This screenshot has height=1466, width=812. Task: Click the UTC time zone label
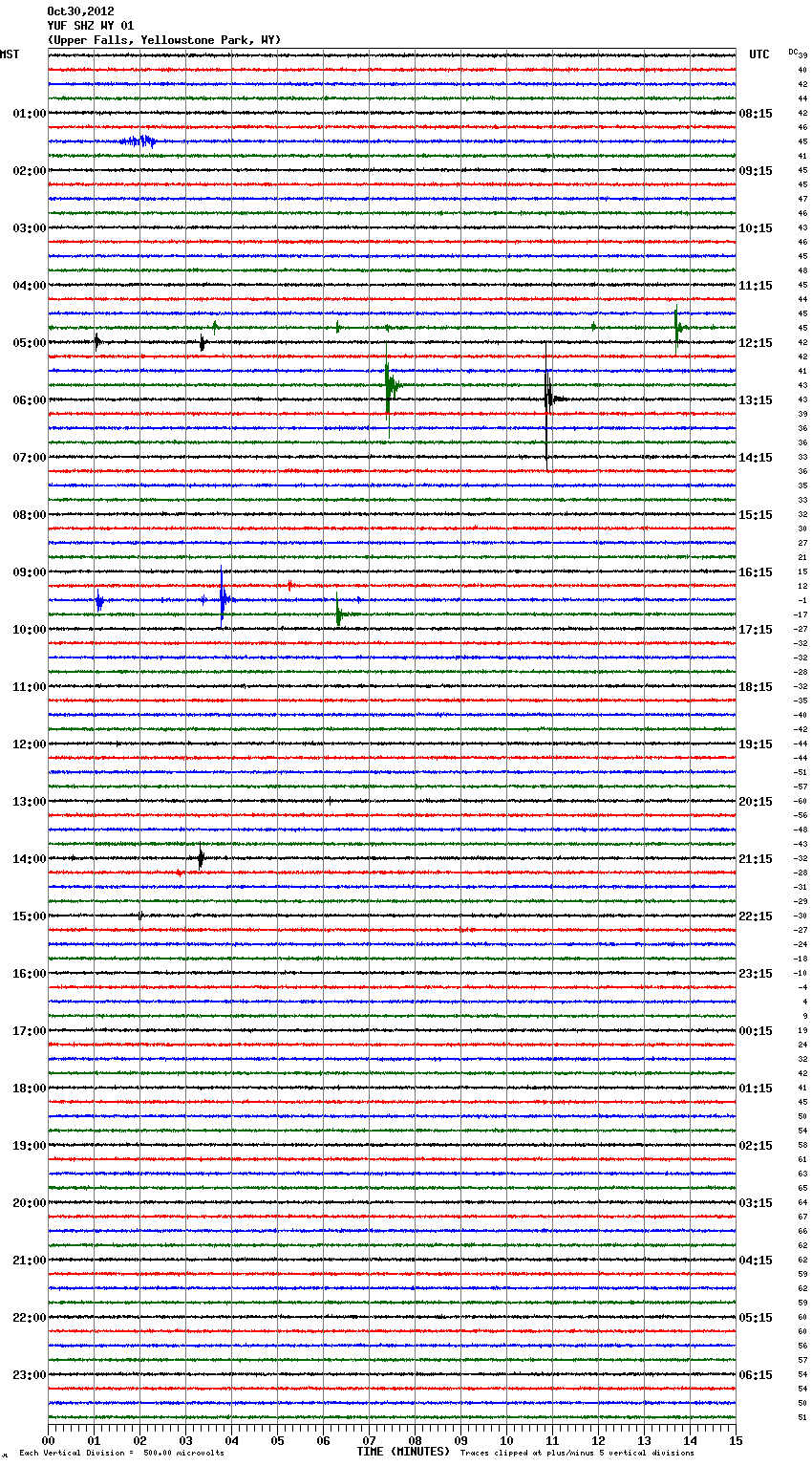point(759,54)
